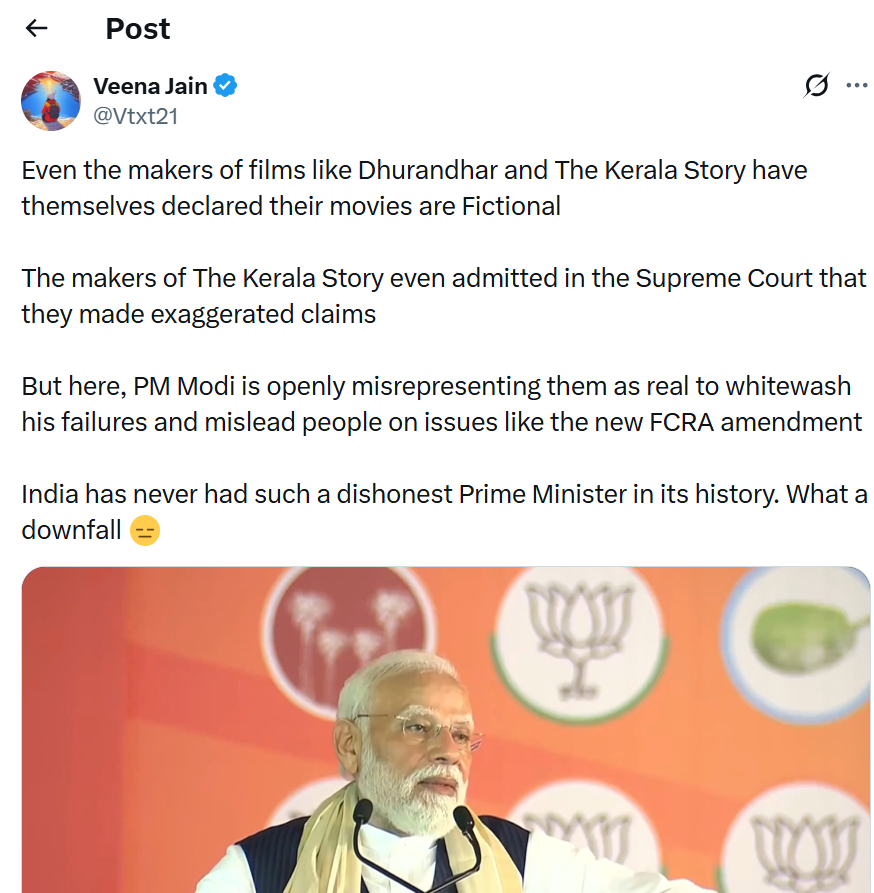
Task: Click the Veena Jain display name
Action: click(x=150, y=86)
